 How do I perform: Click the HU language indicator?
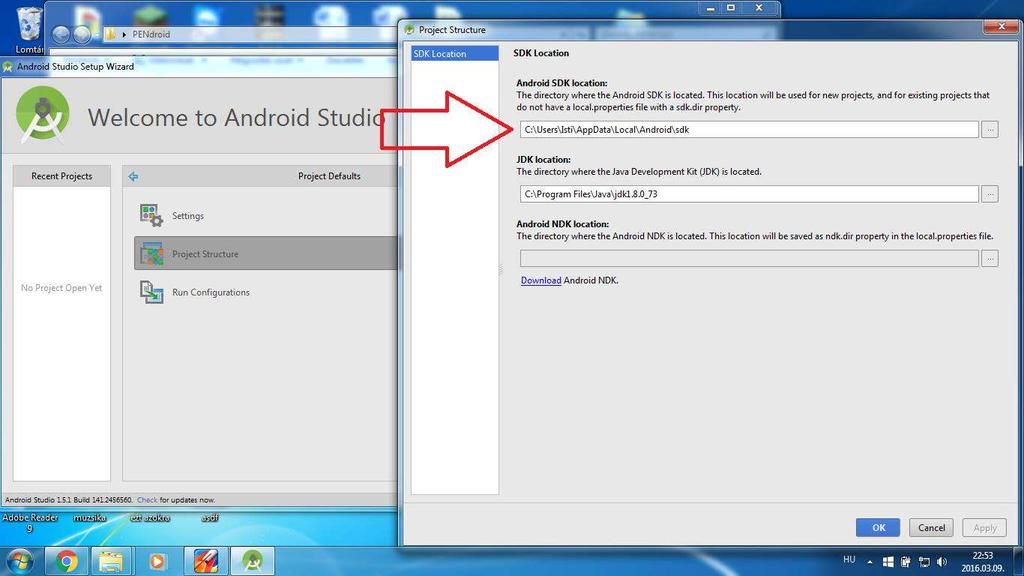coord(849,560)
